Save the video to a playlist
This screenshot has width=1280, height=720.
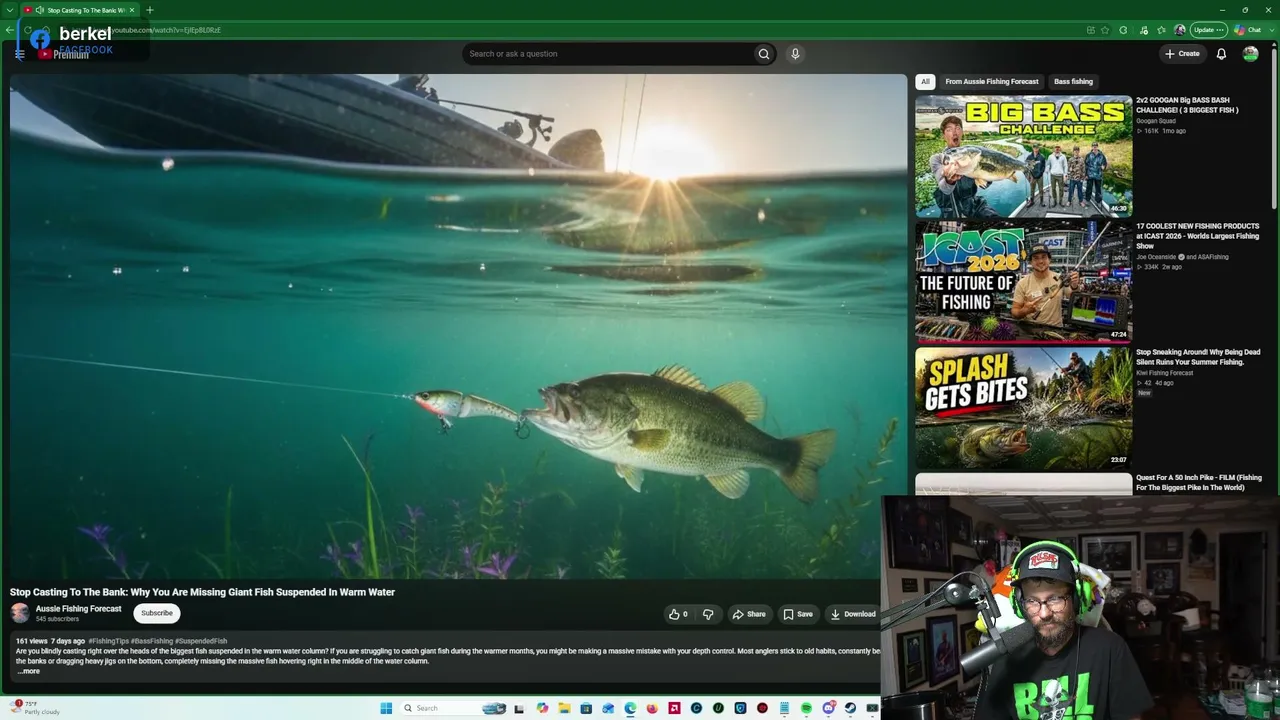click(797, 614)
